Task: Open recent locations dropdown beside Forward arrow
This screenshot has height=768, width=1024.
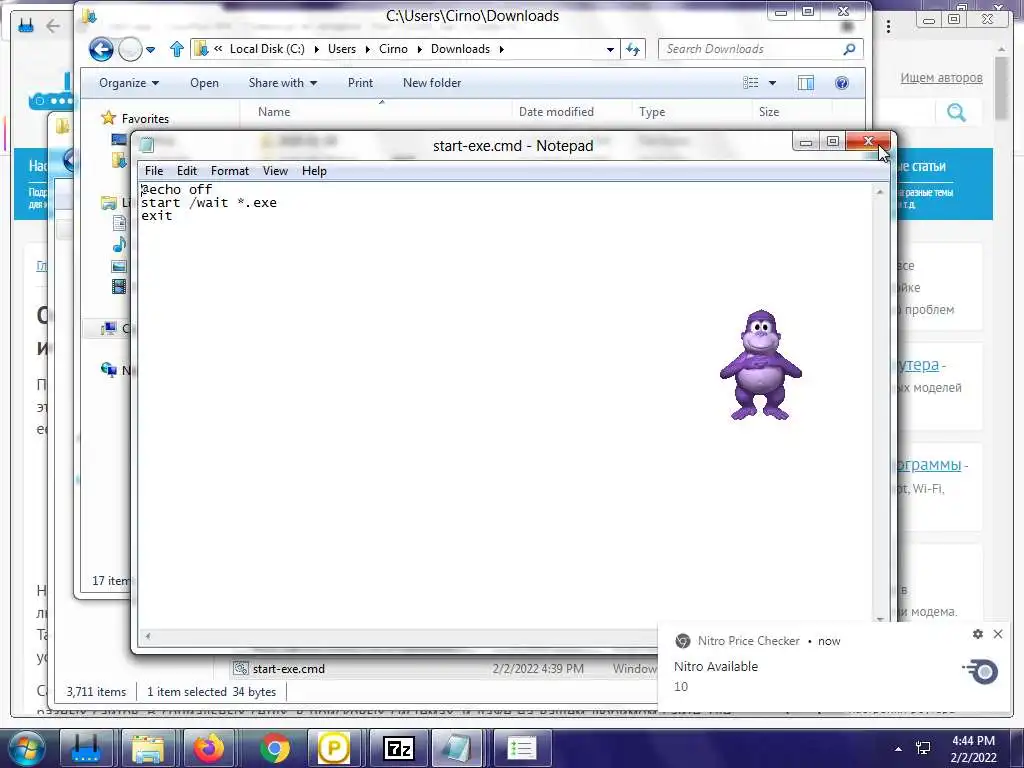Action: point(150,50)
